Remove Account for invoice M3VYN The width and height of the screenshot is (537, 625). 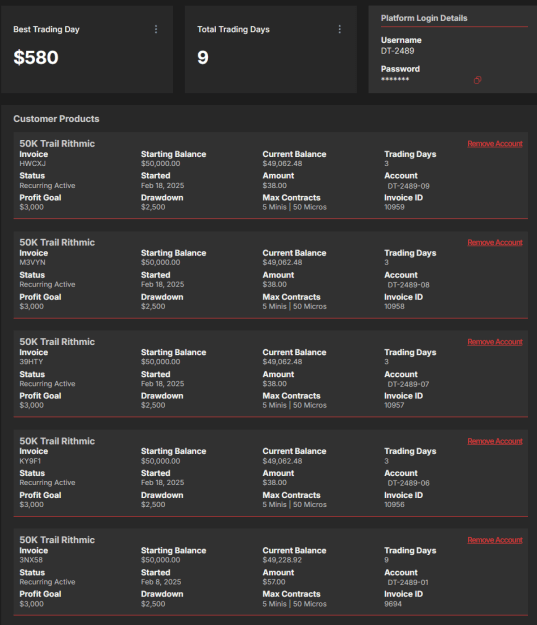point(495,242)
